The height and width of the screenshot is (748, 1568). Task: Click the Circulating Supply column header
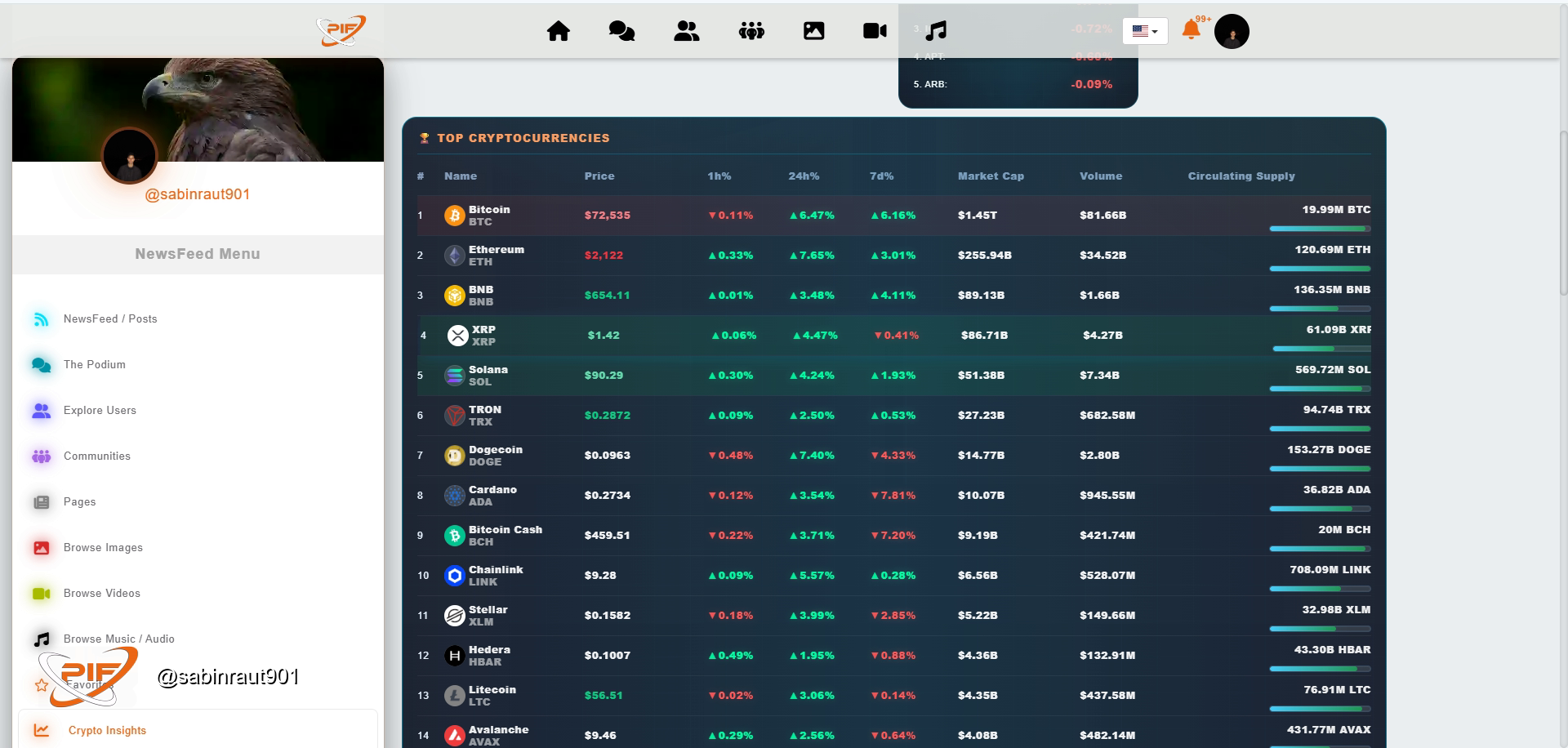coord(1241,176)
